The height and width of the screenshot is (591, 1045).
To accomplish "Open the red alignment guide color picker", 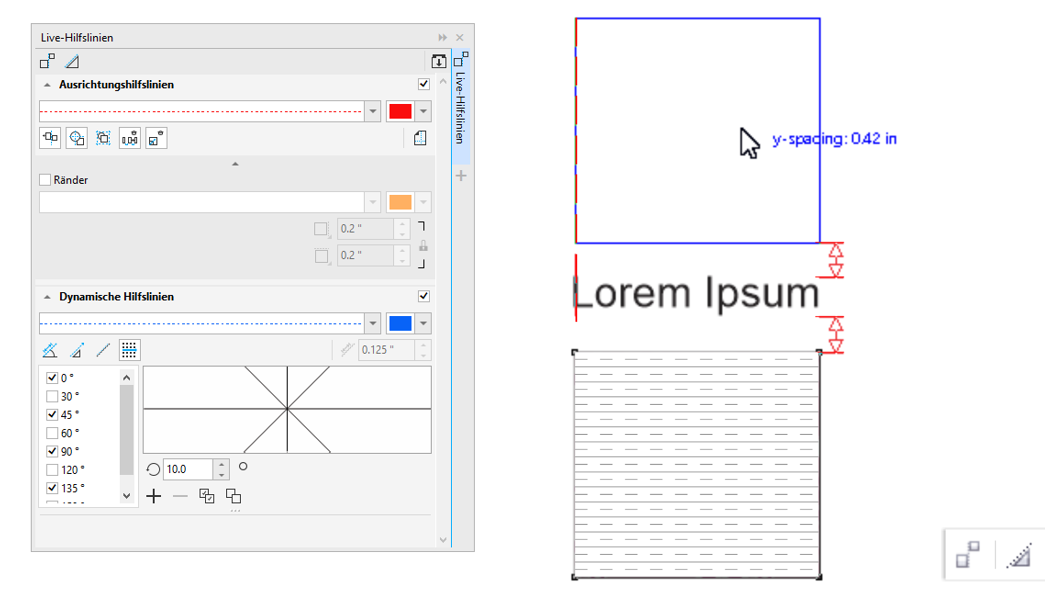I will pyautogui.click(x=424, y=111).
